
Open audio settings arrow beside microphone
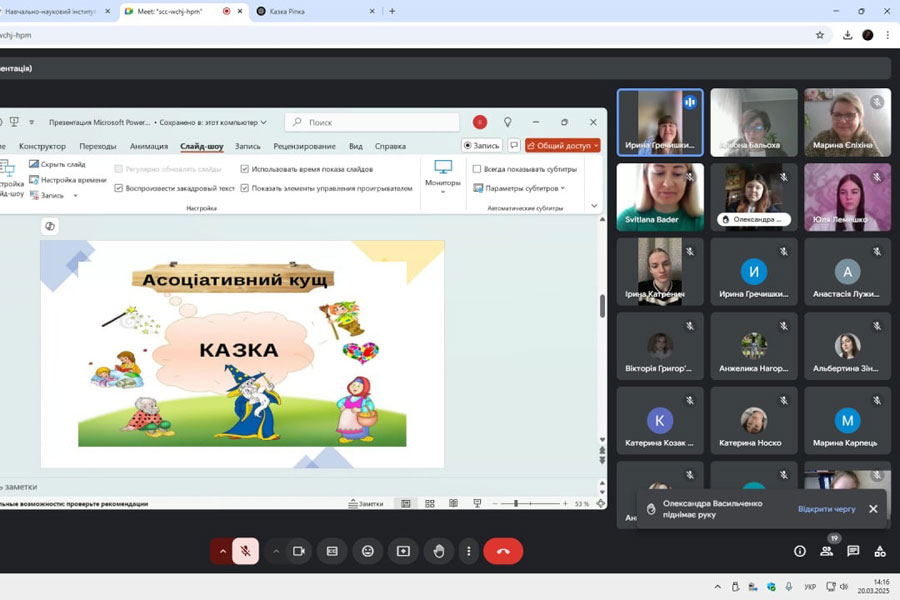pos(223,551)
